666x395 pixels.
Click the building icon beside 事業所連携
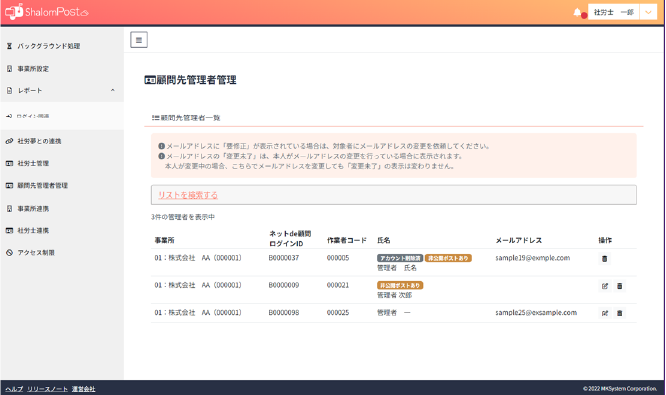[9, 209]
